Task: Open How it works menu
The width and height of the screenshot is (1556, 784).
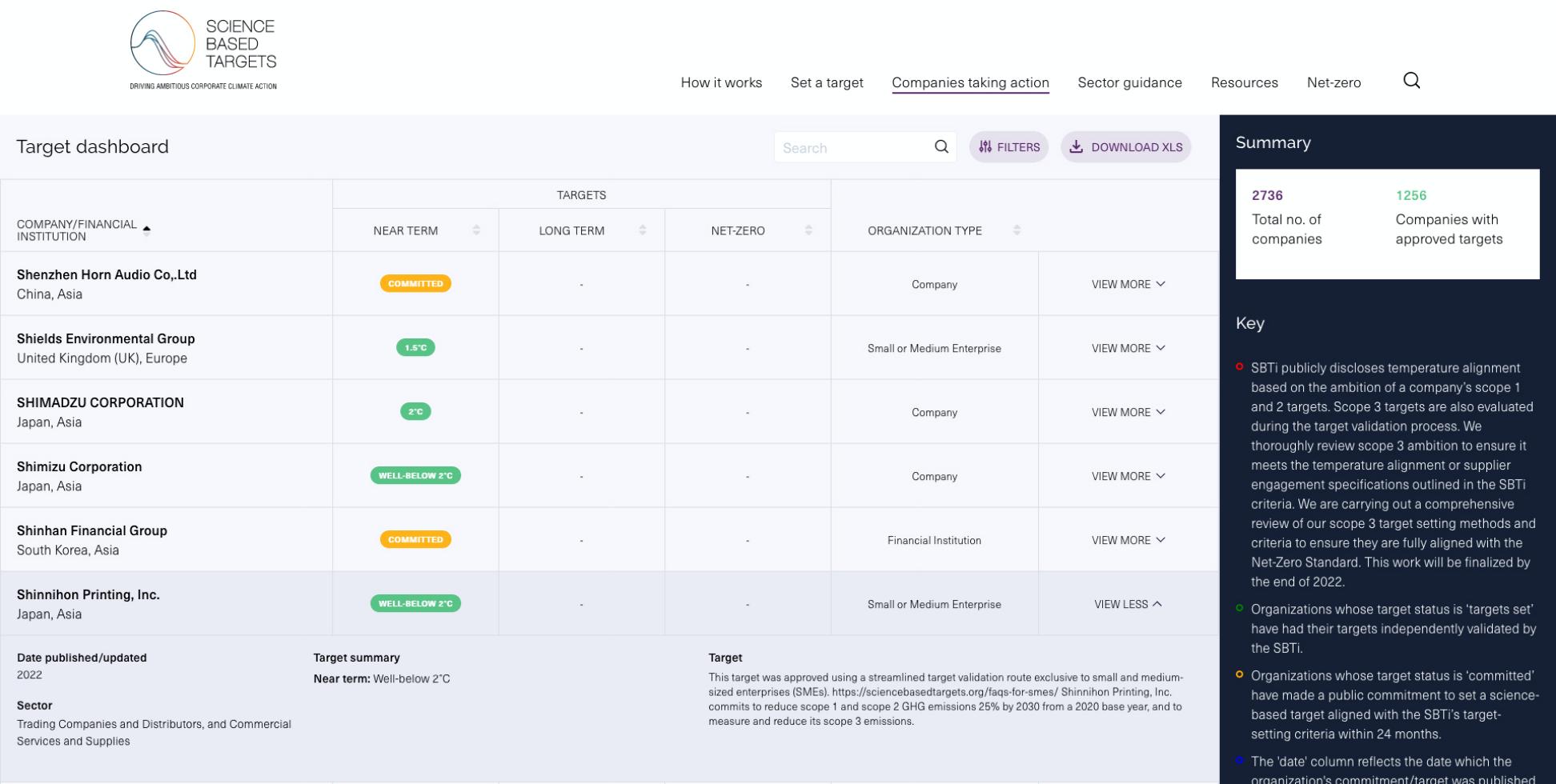Action: click(x=721, y=82)
